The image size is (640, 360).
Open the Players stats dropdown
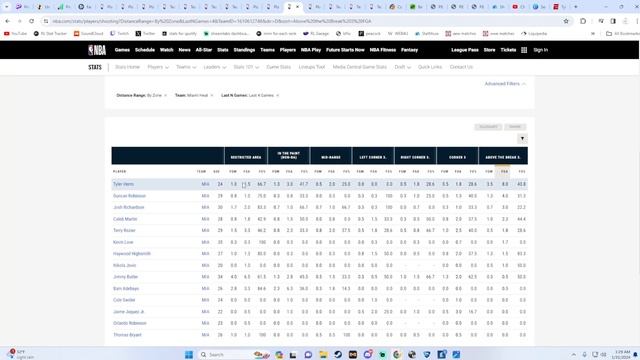158,67
